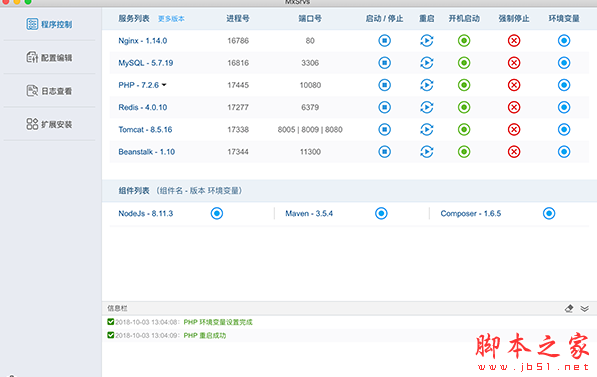Force stop Redis with red X
Screen dimensions: 597x377
tap(514, 107)
